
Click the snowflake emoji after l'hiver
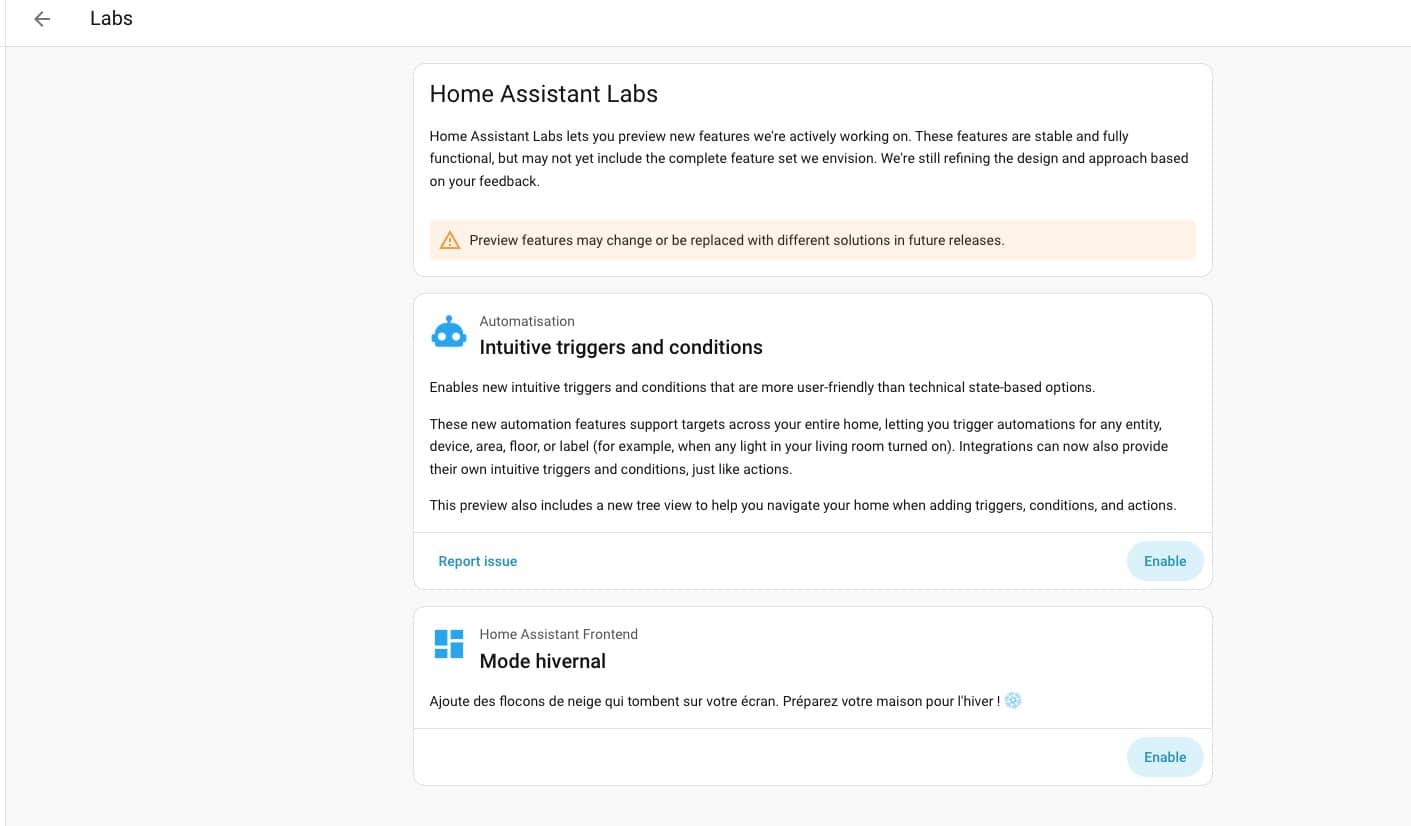[1013, 701]
